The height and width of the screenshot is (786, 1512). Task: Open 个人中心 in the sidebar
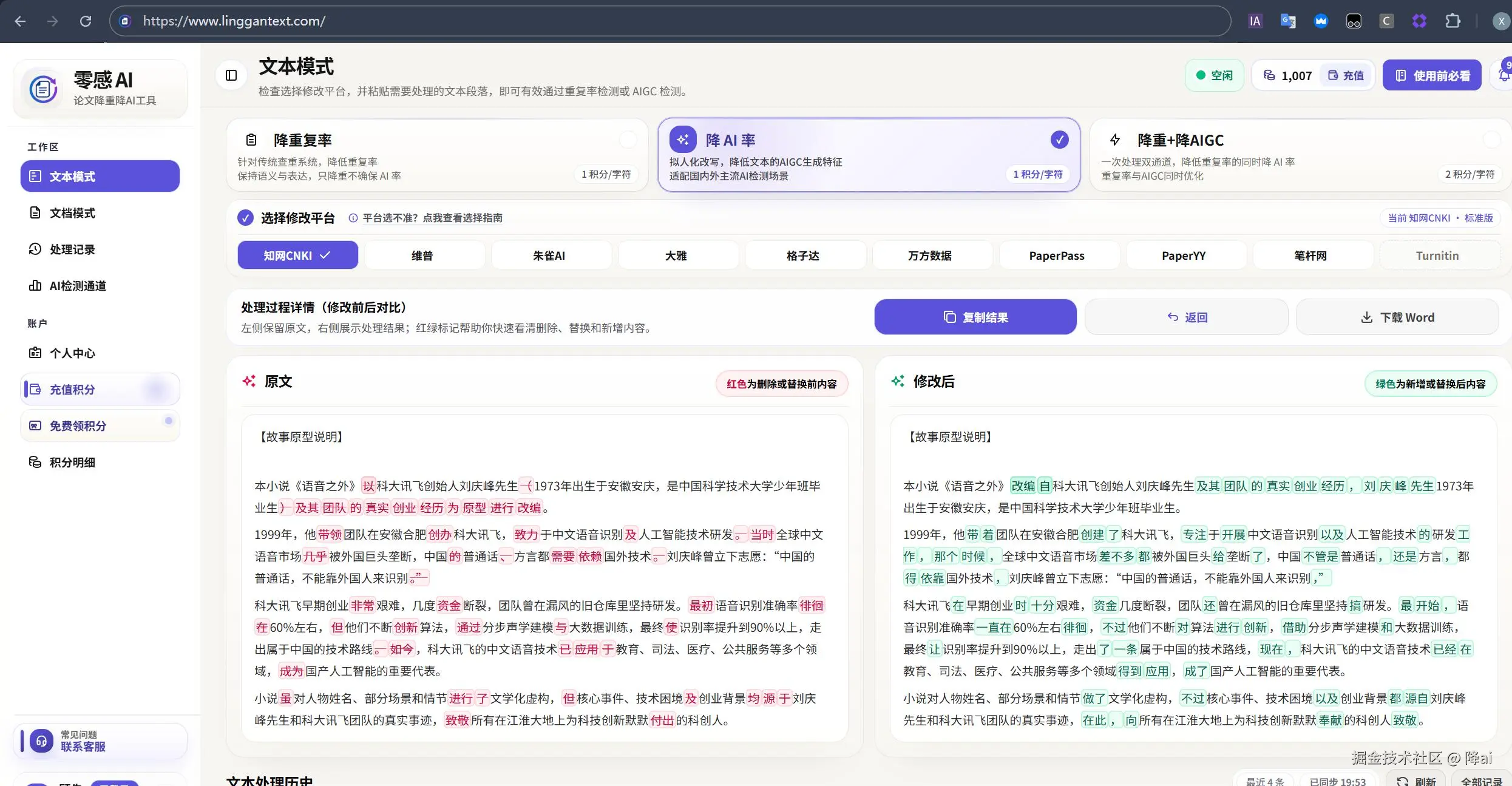pyautogui.click(x=100, y=353)
